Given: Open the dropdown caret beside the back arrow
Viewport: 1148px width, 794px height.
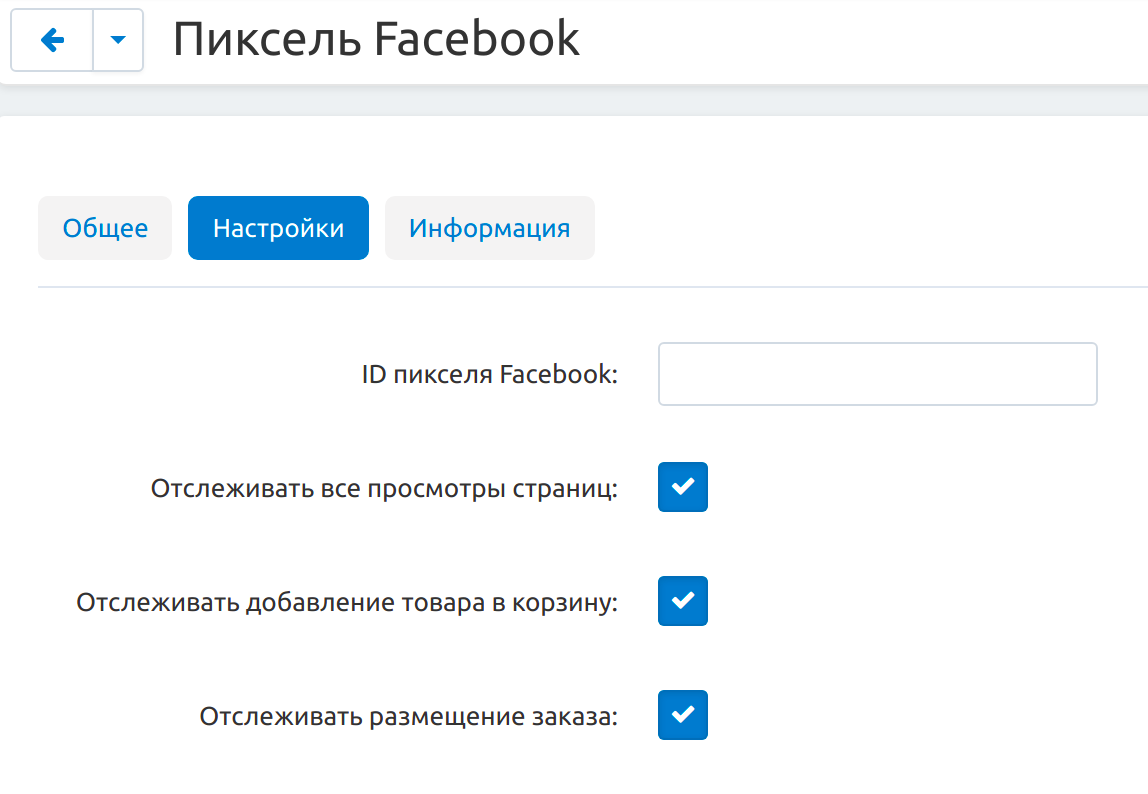Looking at the screenshot, I should 118,40.
